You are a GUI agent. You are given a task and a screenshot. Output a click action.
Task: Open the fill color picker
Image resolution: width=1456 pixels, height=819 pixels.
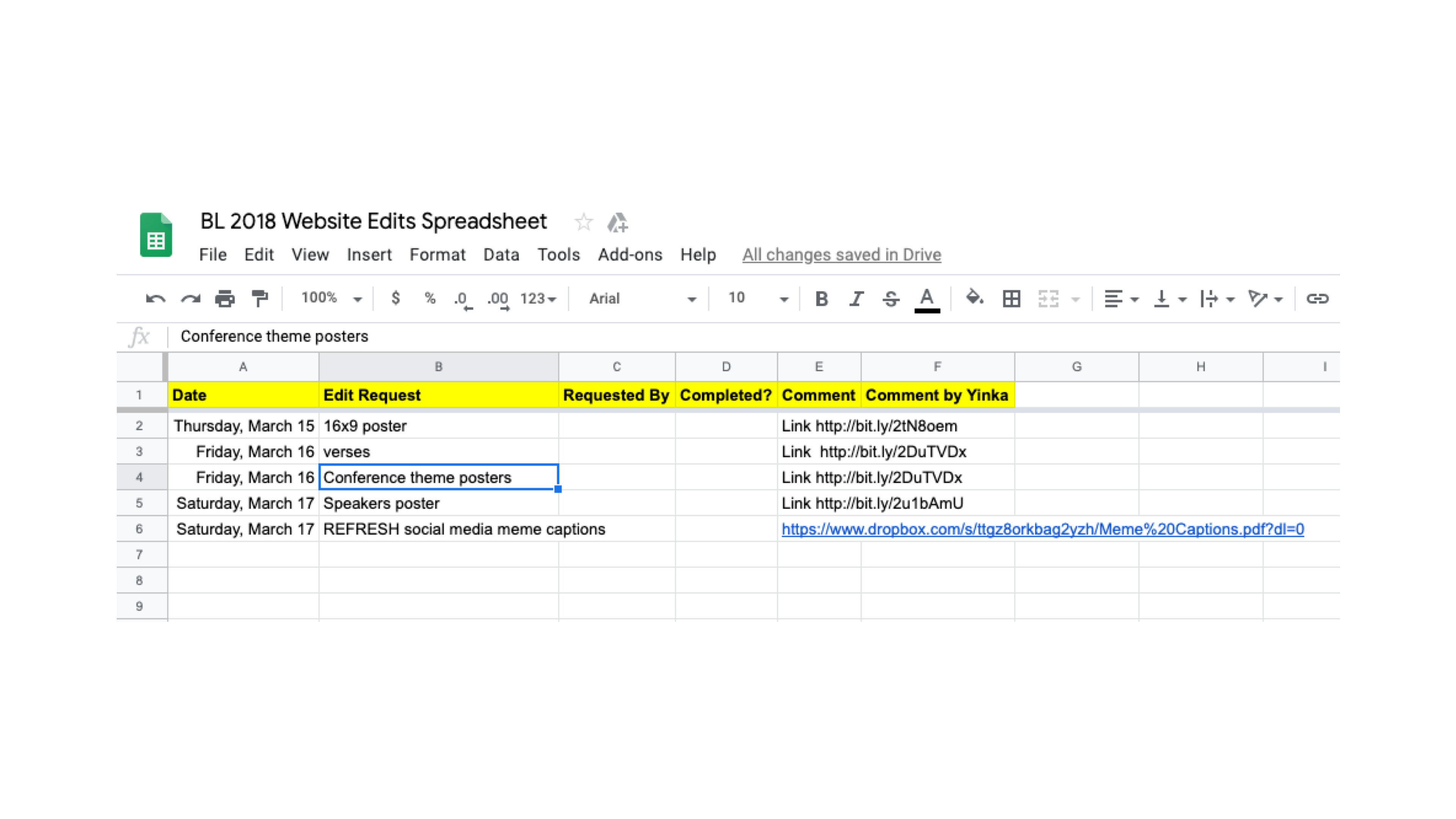974,297
